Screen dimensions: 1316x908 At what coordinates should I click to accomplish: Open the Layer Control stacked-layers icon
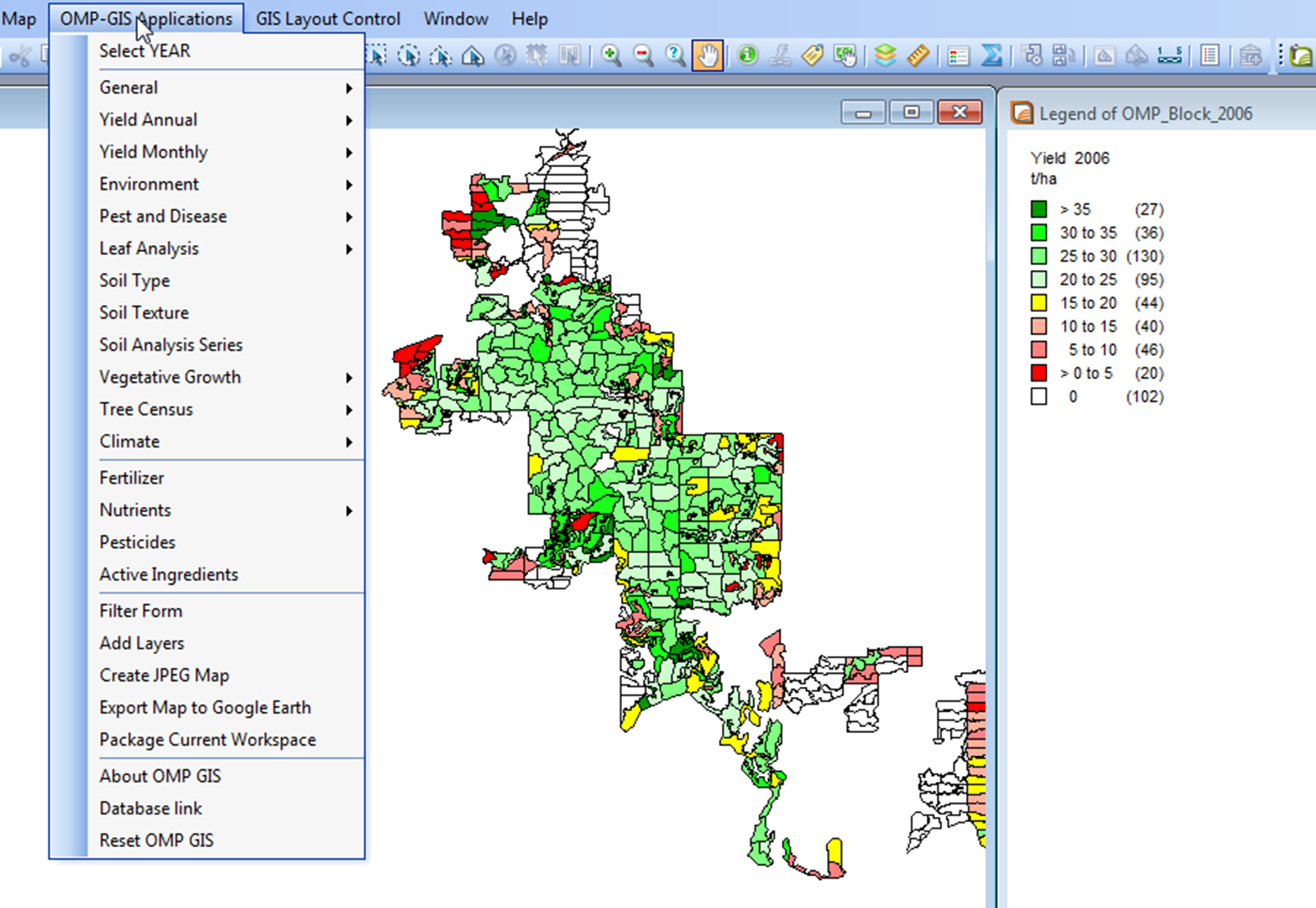pos(885,57)
